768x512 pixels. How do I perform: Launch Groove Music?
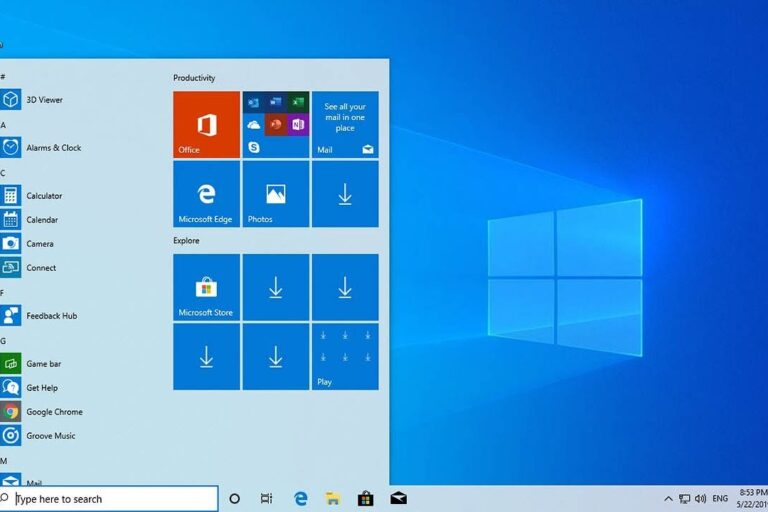pos(50,436)
